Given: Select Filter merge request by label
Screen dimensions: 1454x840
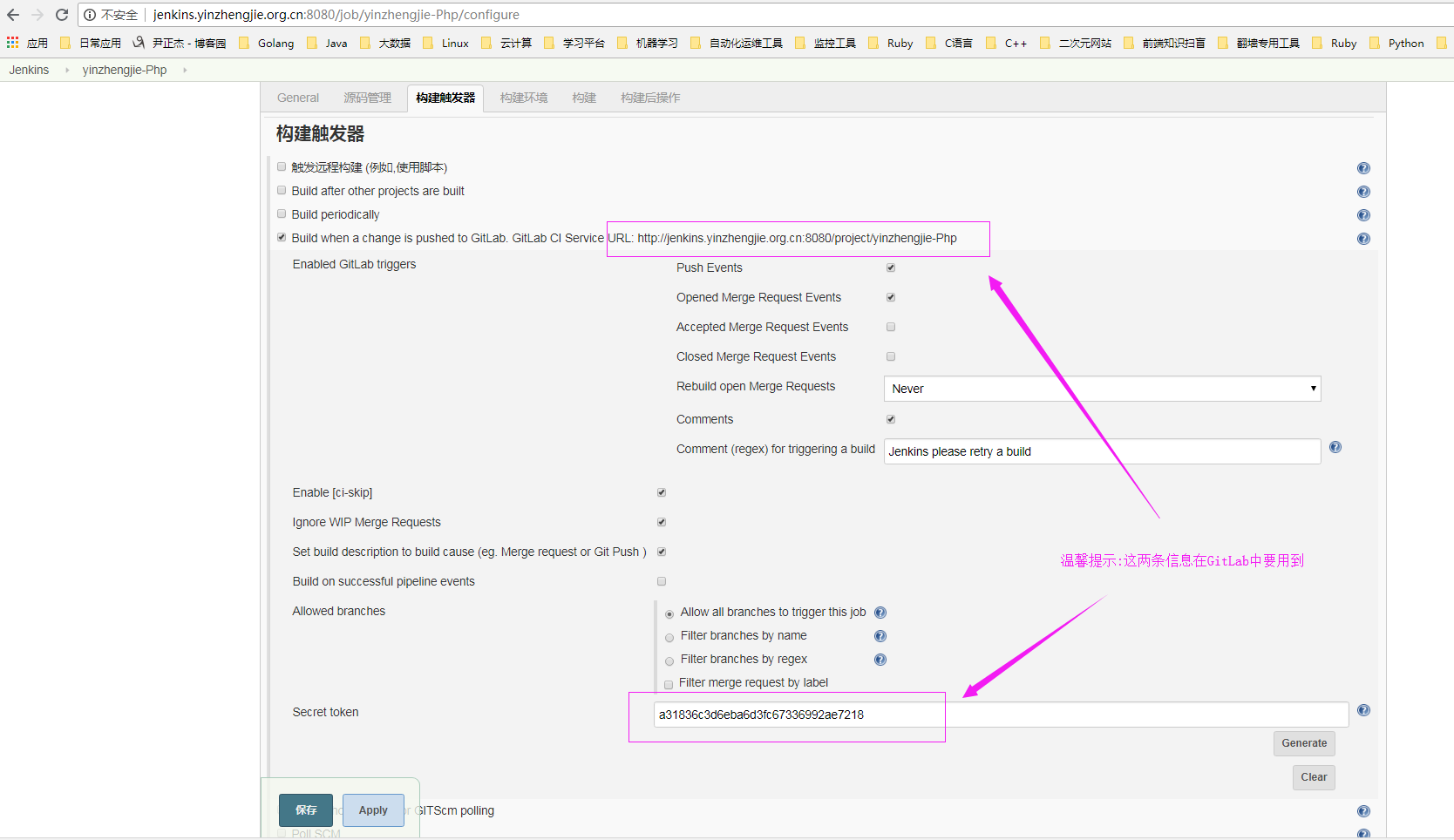Looking at the screenshot, I should point(669,685).
